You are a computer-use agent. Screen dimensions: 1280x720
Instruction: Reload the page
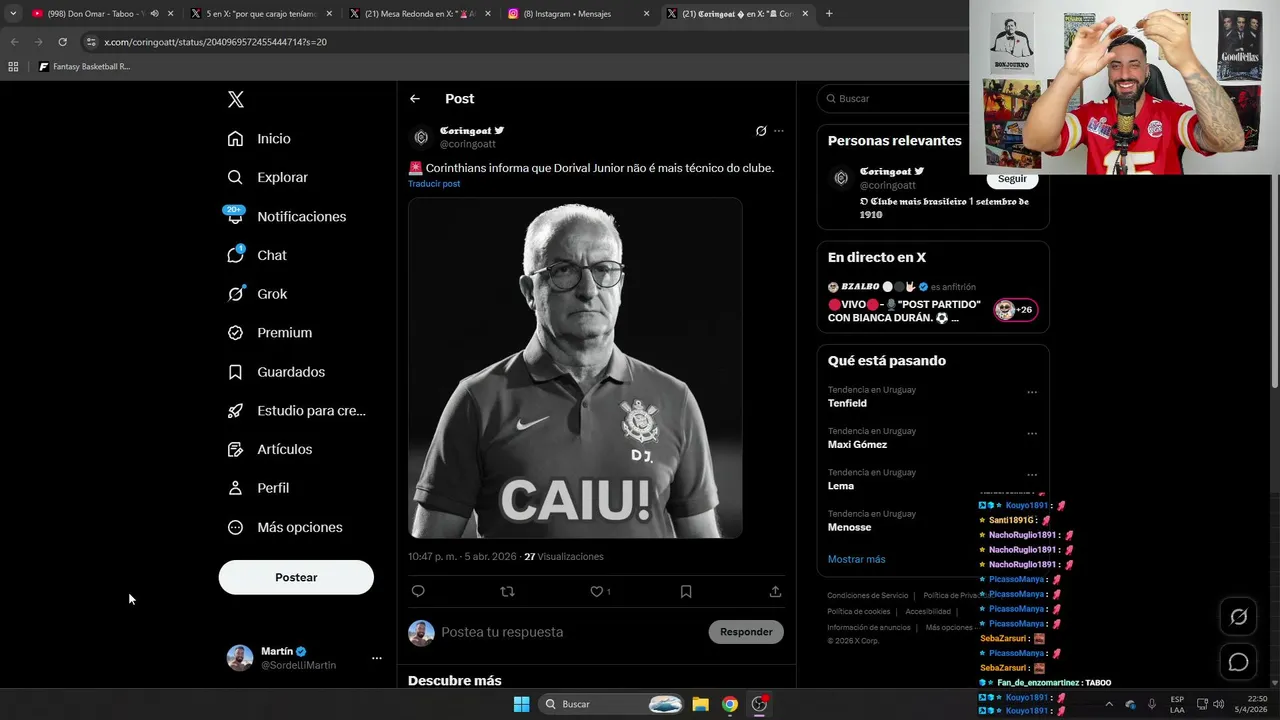[x=62, y=42]
